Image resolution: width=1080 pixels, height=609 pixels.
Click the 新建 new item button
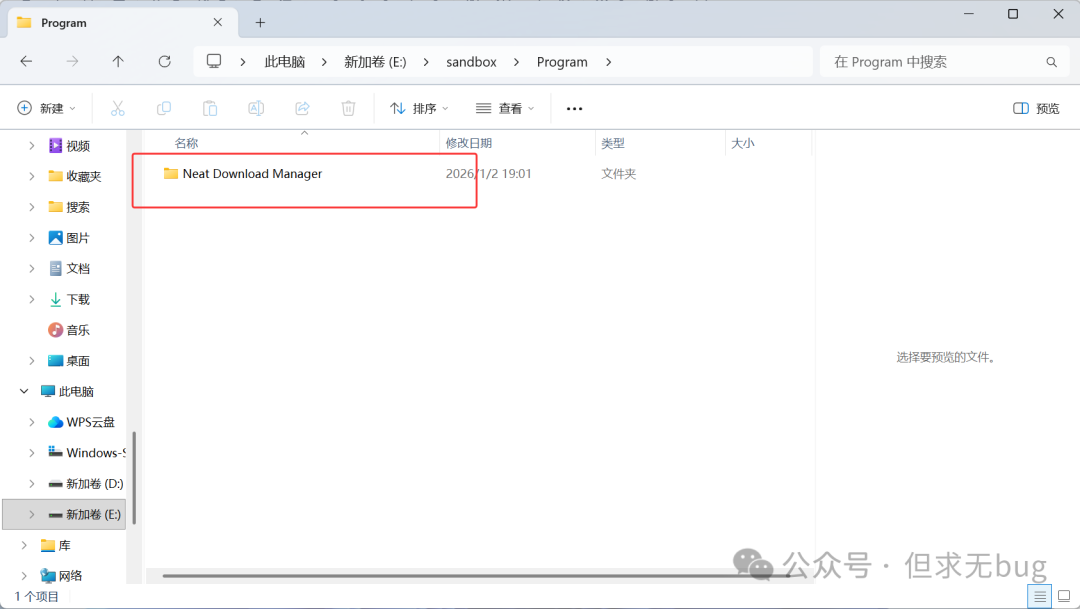coord(47,108)
